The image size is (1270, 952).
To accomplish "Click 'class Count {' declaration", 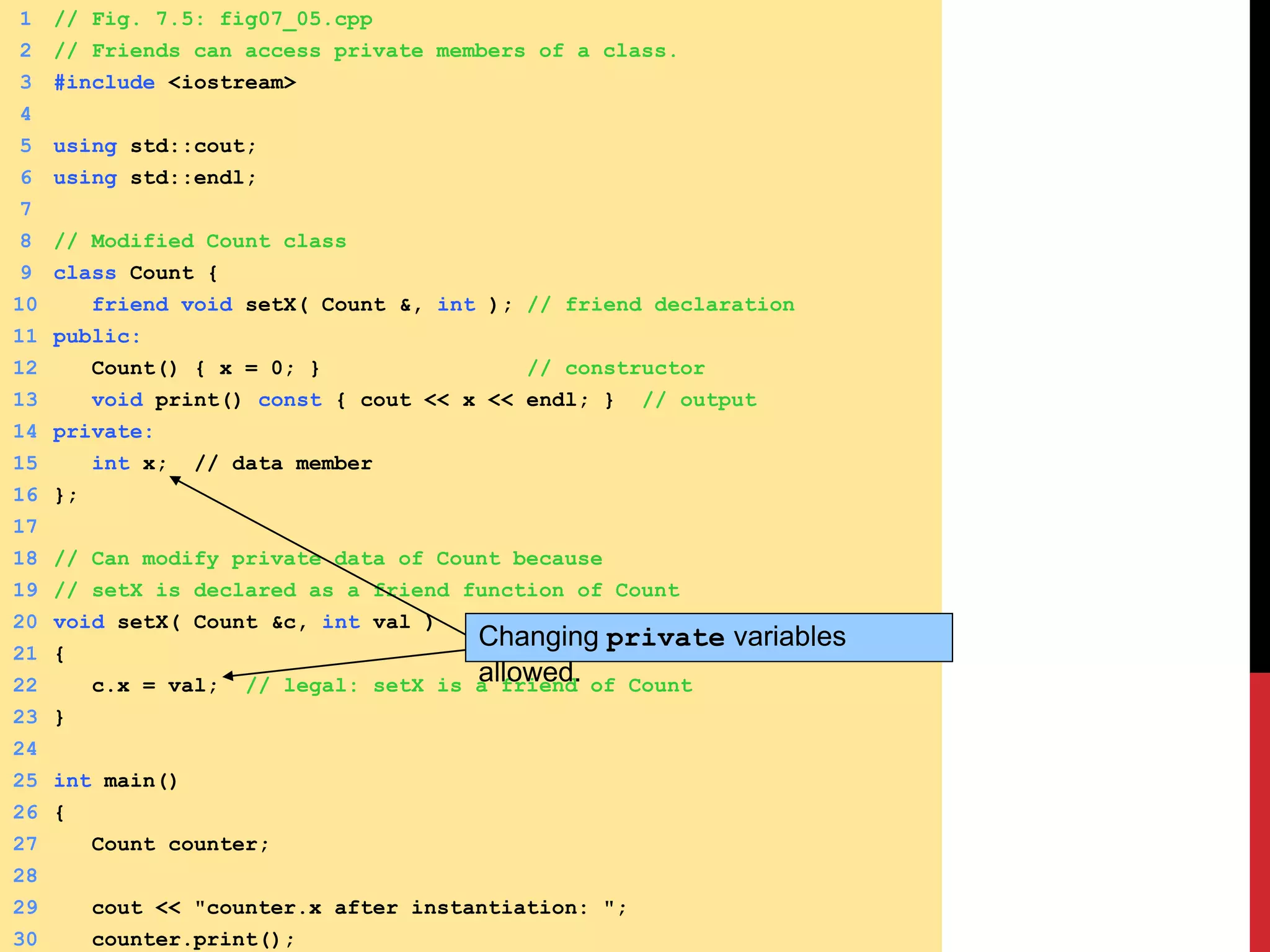I will pyautogui.click(x=136, y=273).
